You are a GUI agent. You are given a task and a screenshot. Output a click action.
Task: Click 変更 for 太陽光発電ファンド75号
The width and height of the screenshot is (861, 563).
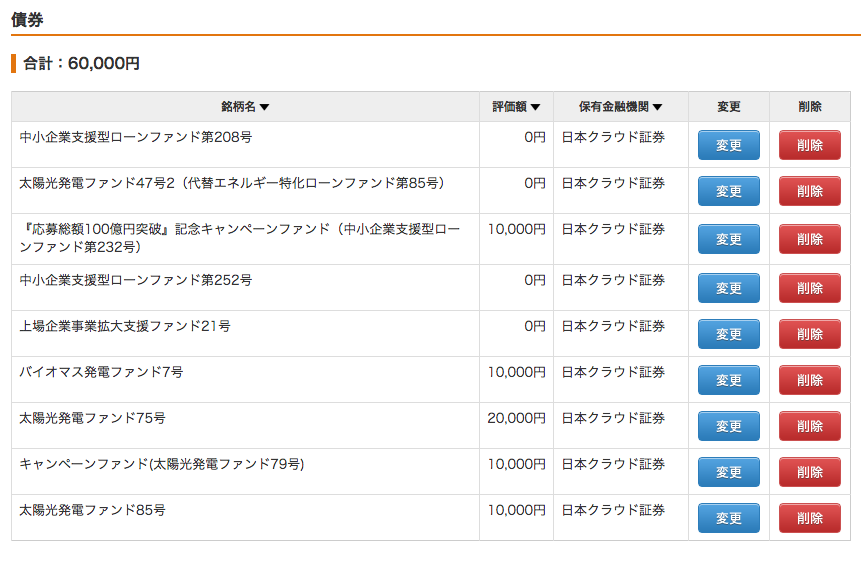729,426
